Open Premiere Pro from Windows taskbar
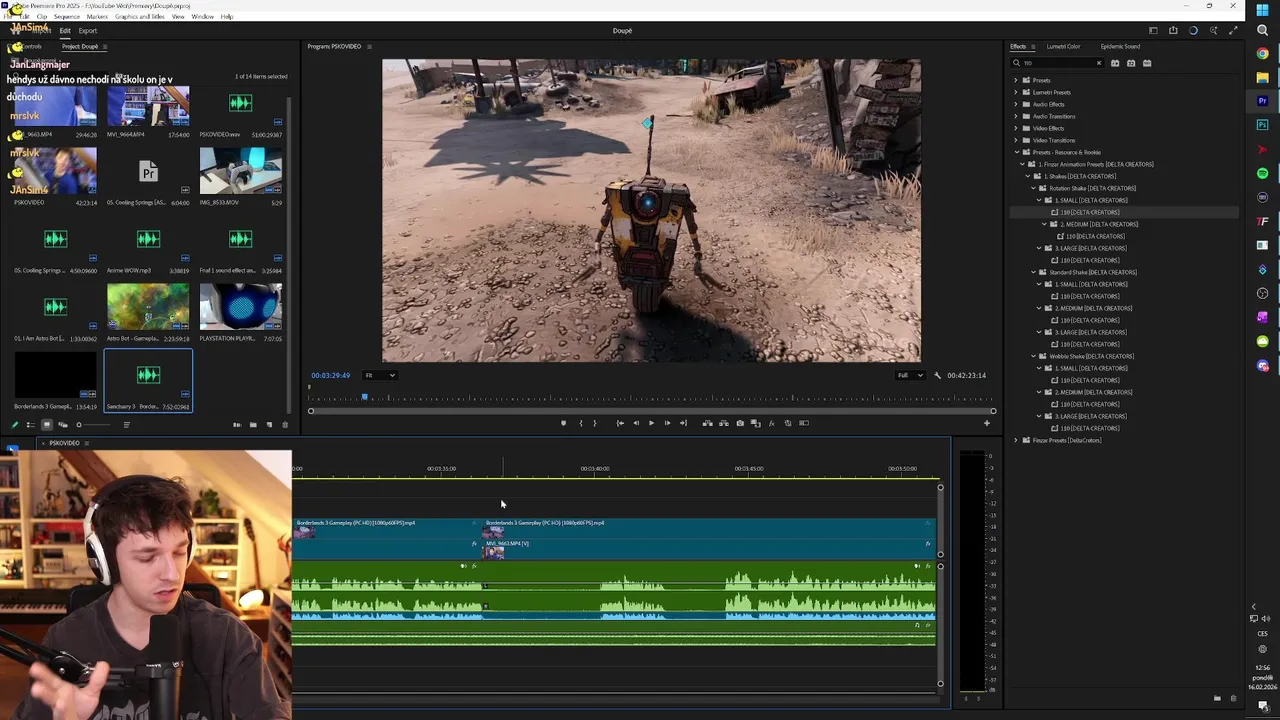Screen dimensions: 1280x720 [x=1262, y=101]
